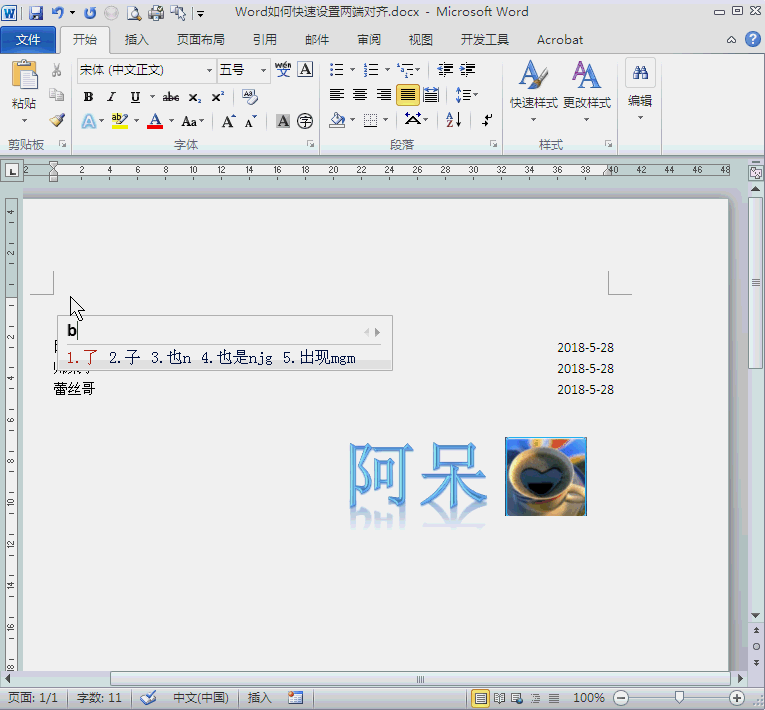This screenshot has width=765, height=710.
Task: Click the Paste clipboard icon
Action: pos(24,76)
